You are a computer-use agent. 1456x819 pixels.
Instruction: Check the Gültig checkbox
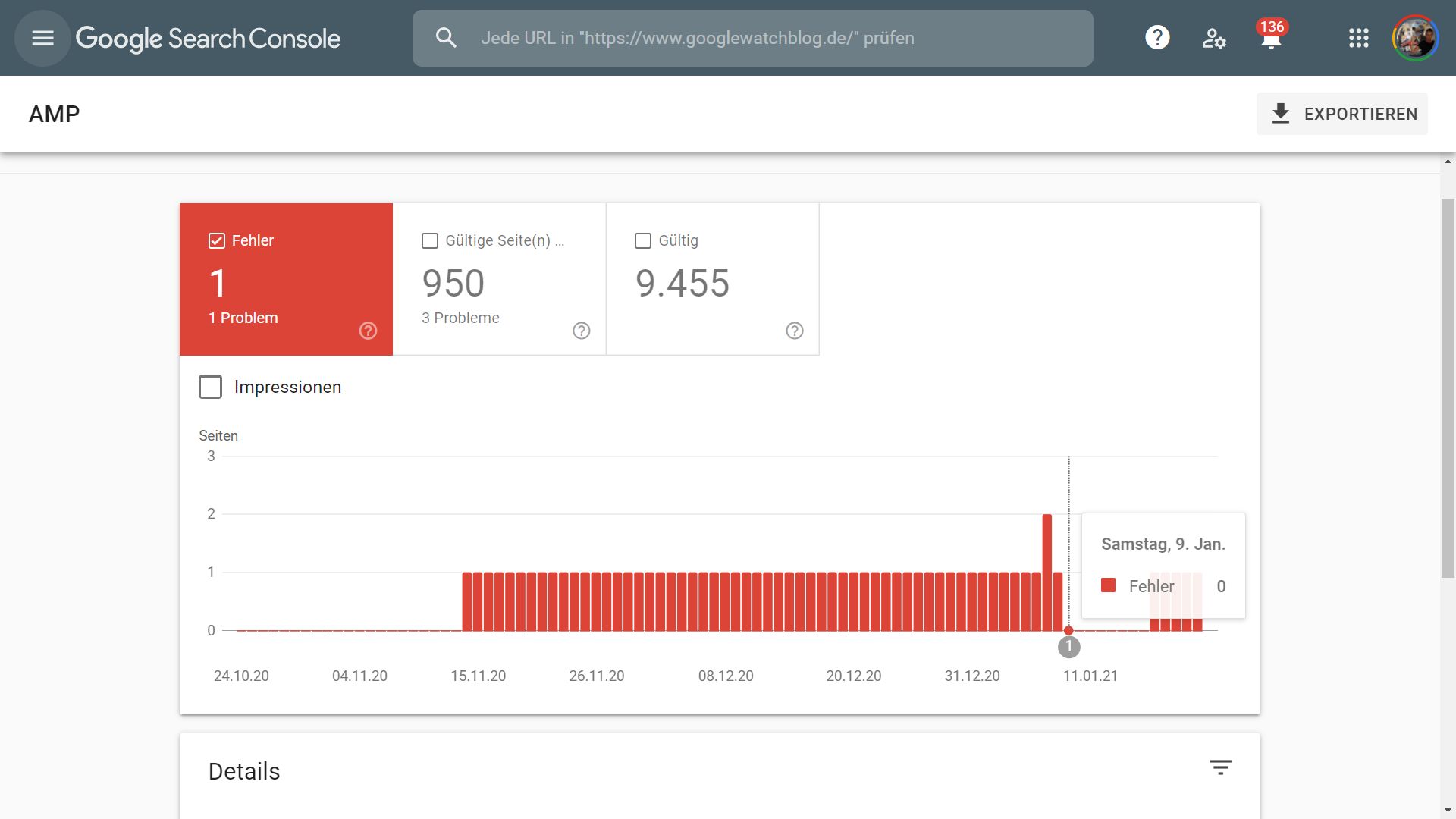click(x=643, y=241)
